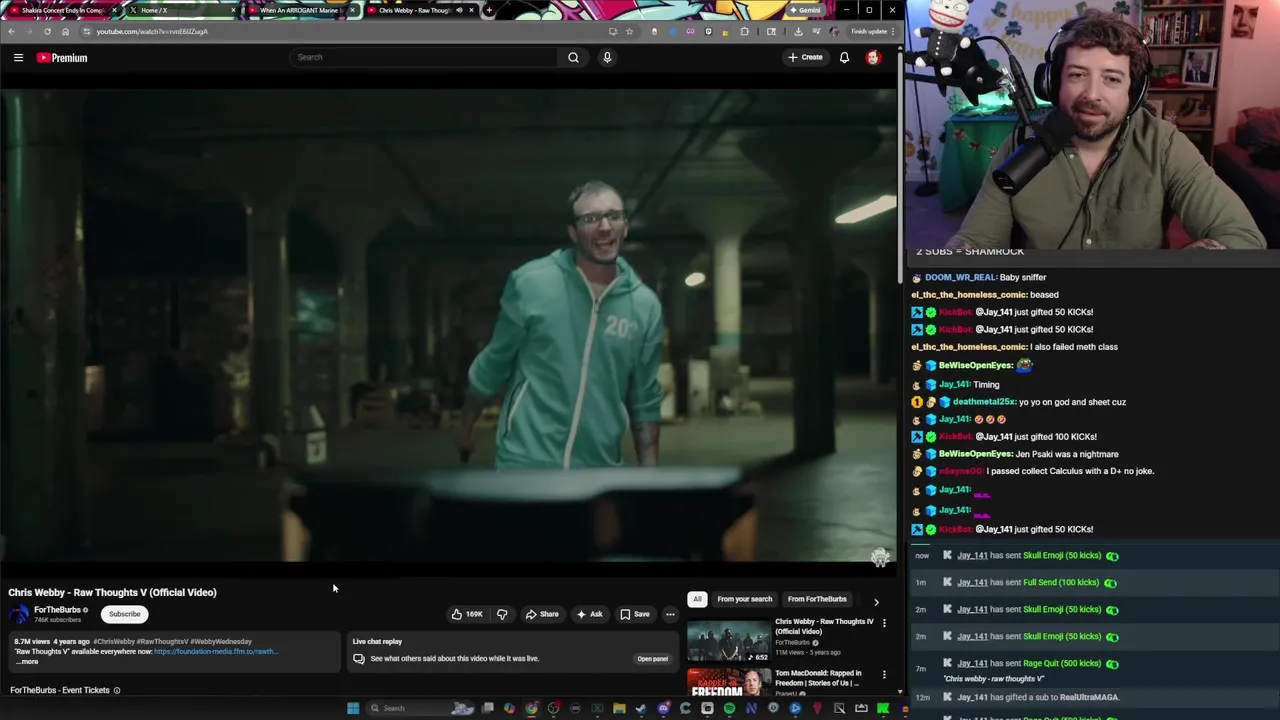The height and width of the screenshot is (720, 1280).
Task: Switch to When An ARROGANT Marine tab
Action: [299, 10]
